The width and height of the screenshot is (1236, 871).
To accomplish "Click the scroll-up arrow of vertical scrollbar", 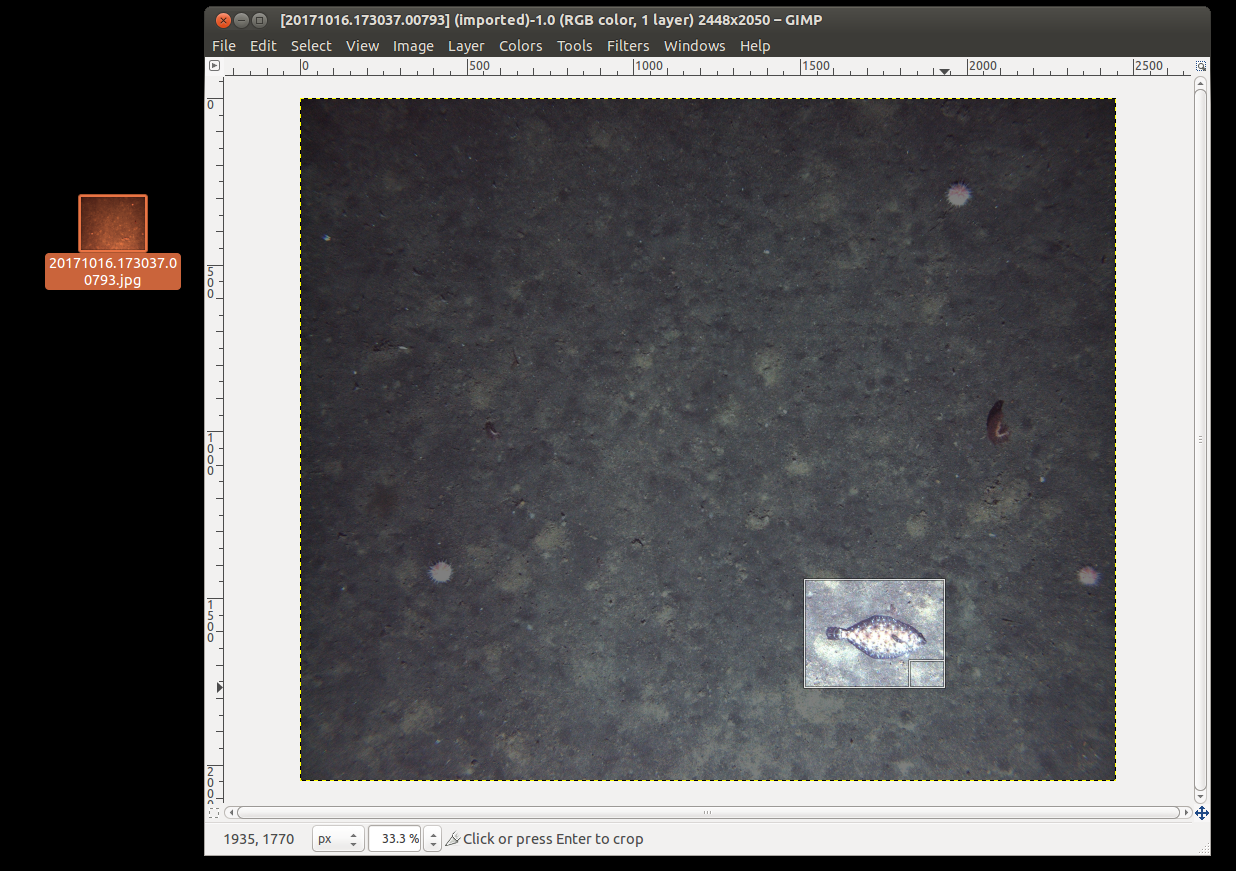I will coord(1201,82).
